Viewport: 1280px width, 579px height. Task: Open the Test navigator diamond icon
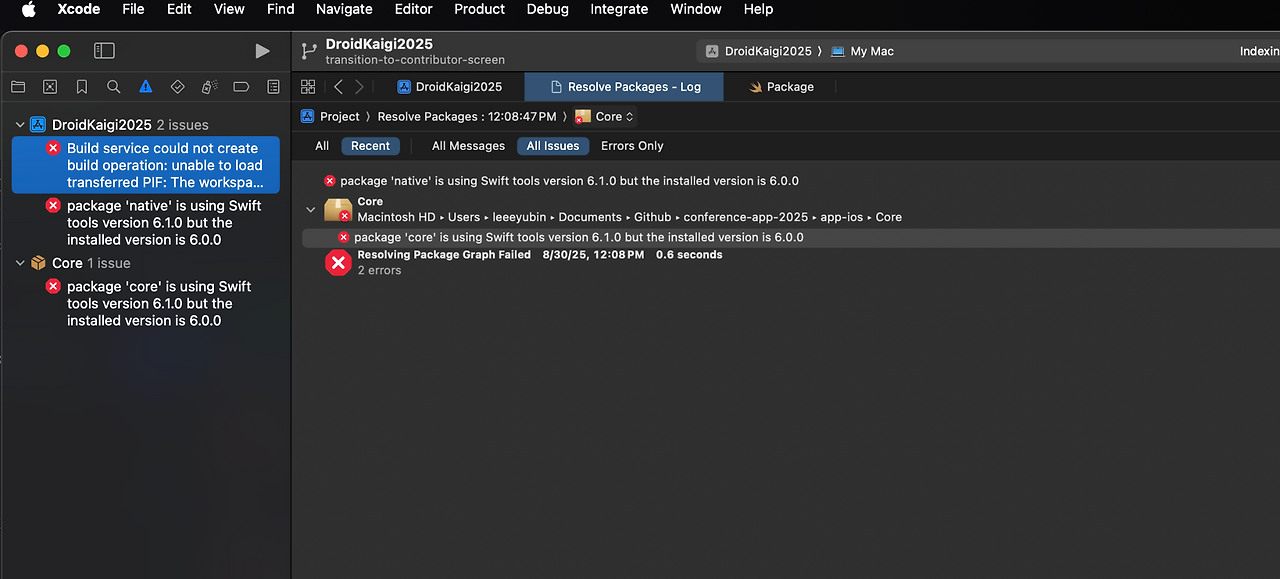click(178, 87)
